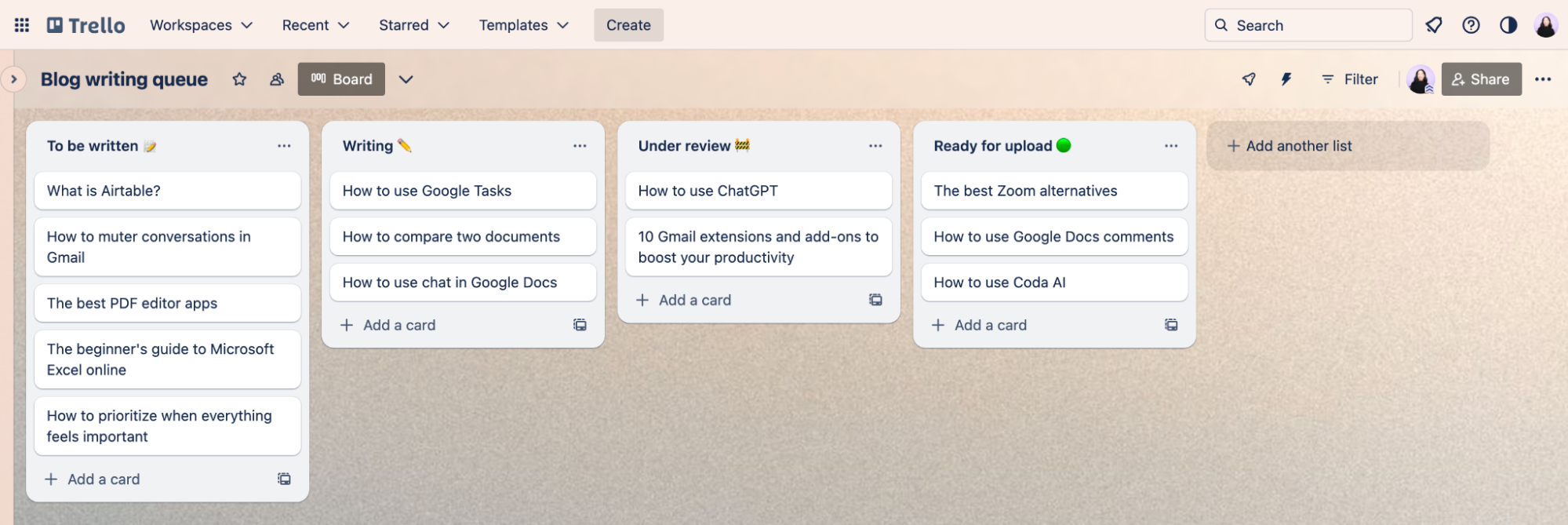Image resolution: width=1568 pixels, height=525 pixels.
Task: Toggle the theme contrast icon
Action: (x=1508, y=25)
